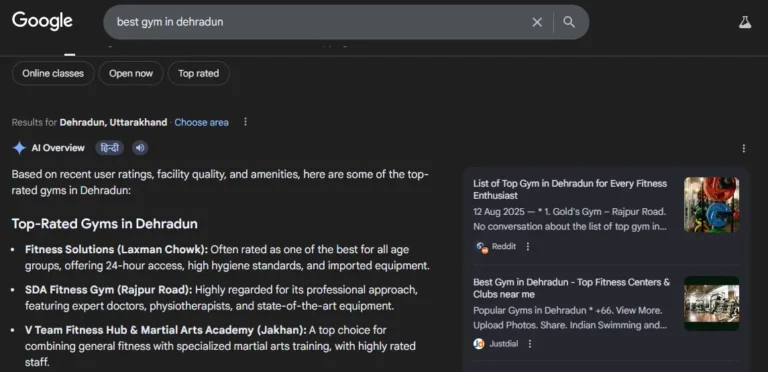Clear the search box with X icon
The width and height of the screenshot is (768, 372).
coord(537,22)
